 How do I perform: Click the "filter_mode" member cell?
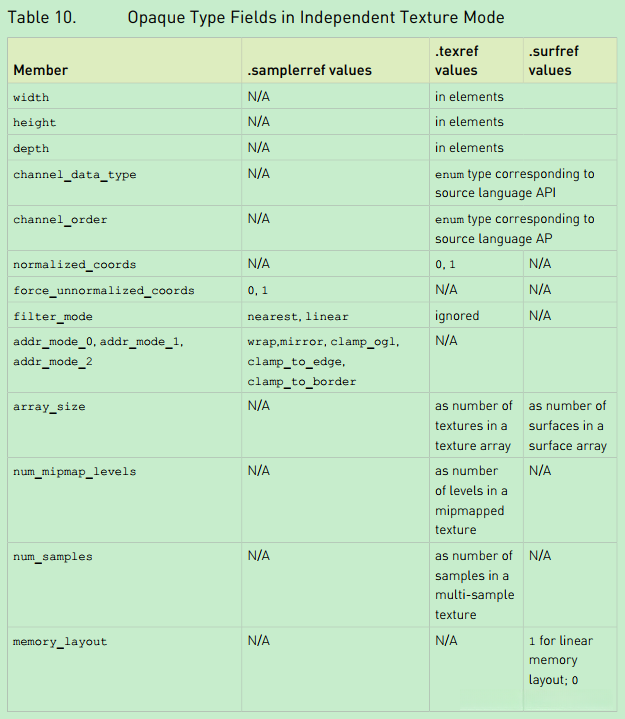click(54, 316)
